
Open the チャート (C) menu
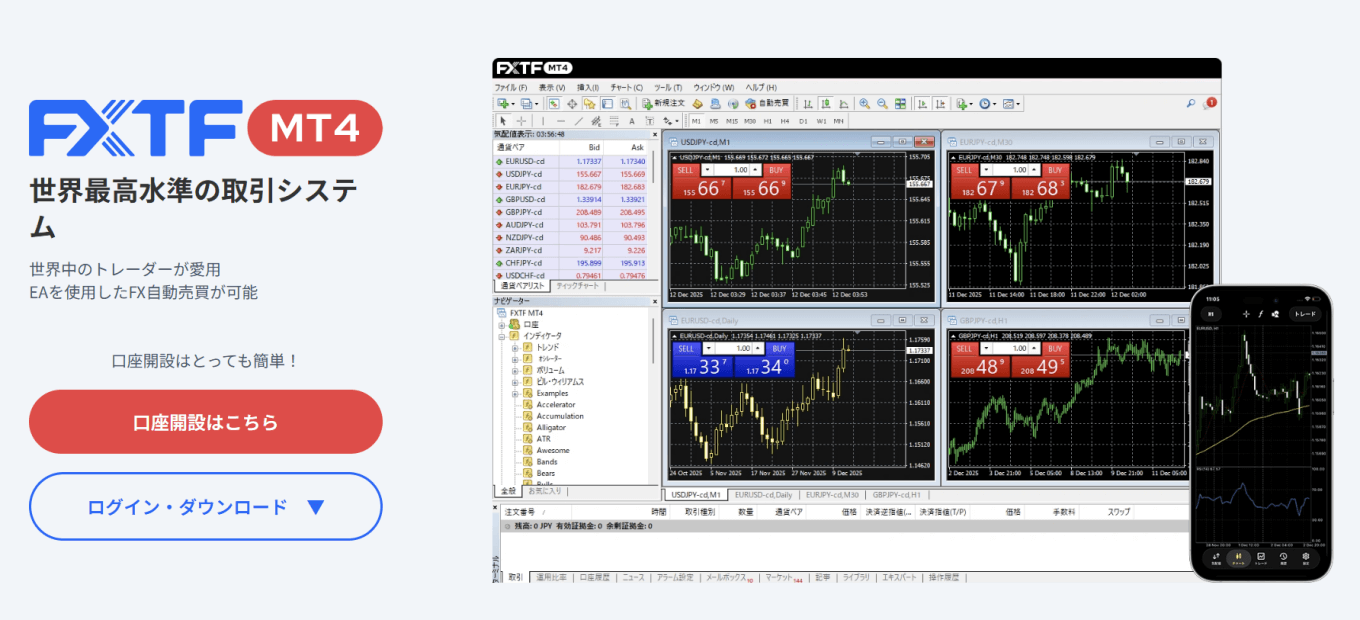point(626,87)
